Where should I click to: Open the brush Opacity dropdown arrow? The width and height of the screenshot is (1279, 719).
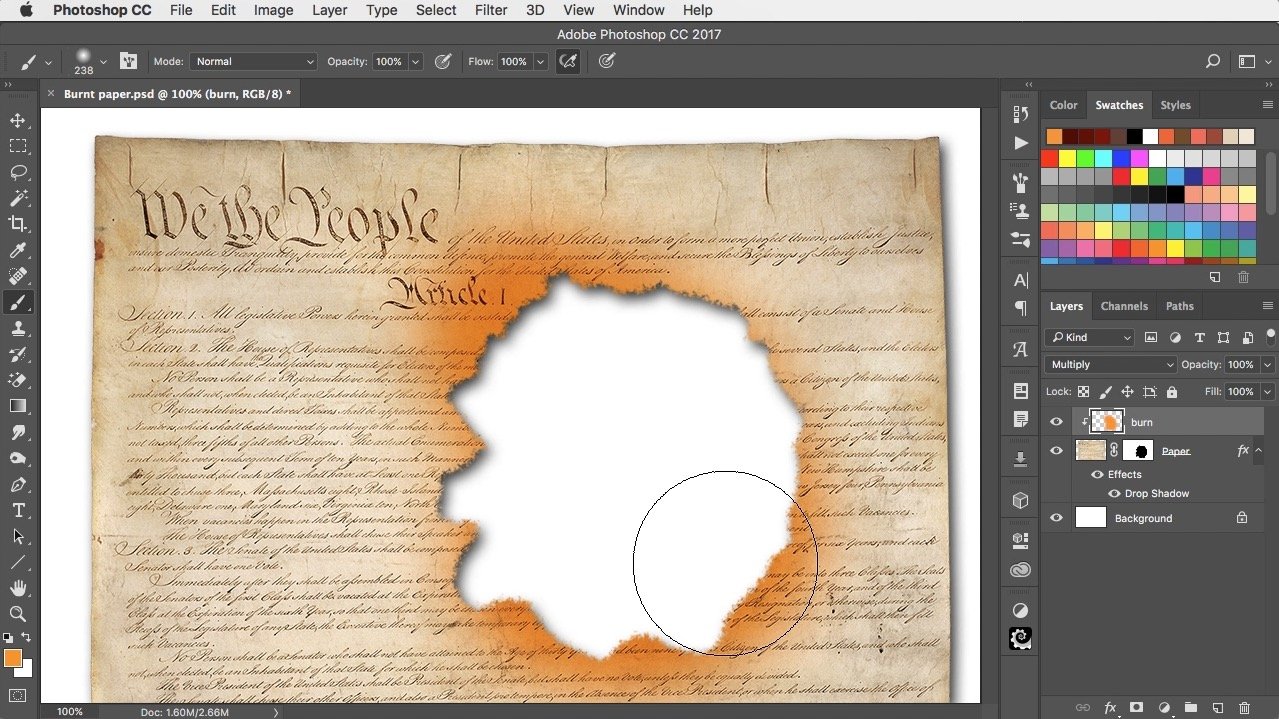416,61
